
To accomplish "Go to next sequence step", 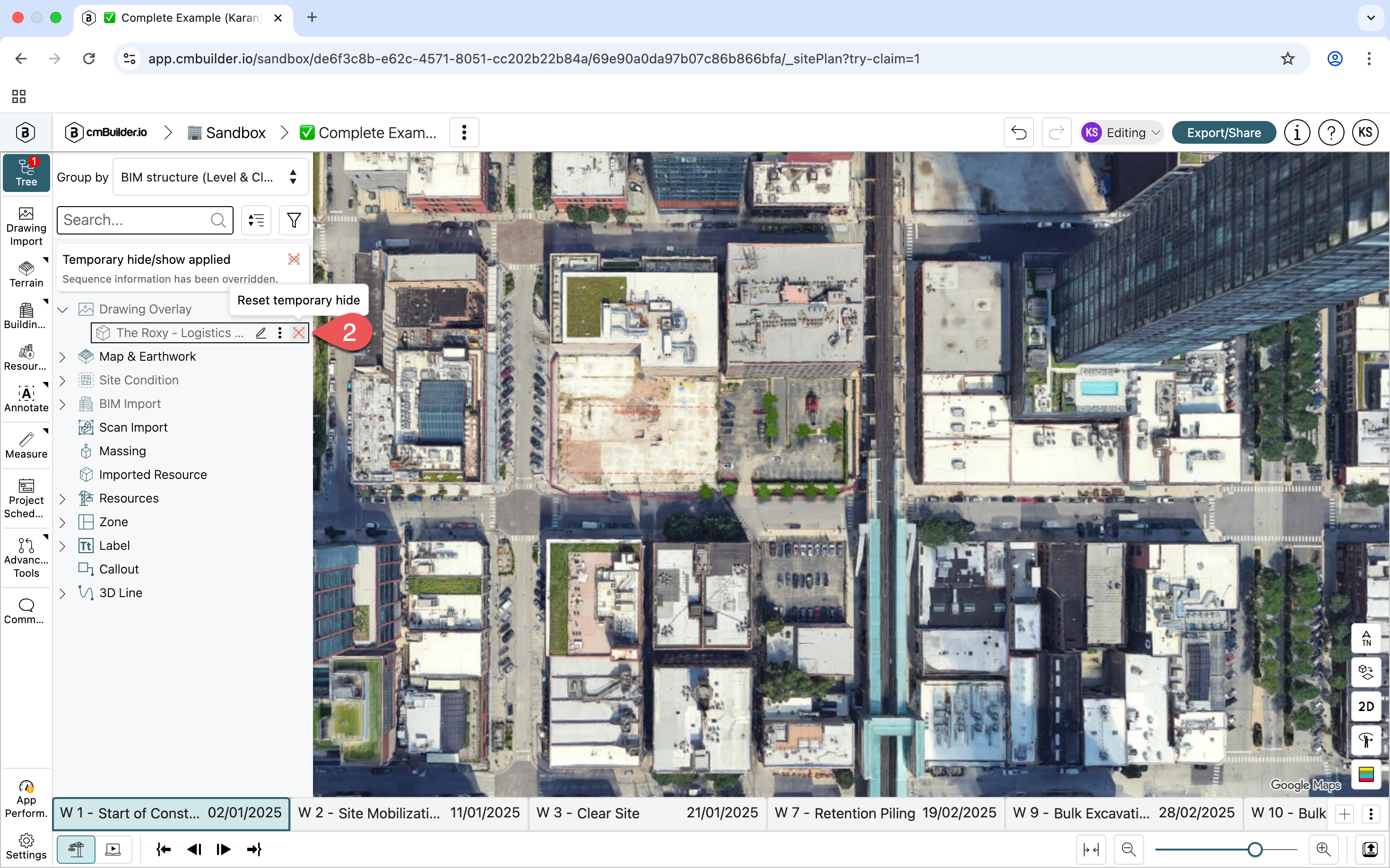I will [x=224, y=849].
